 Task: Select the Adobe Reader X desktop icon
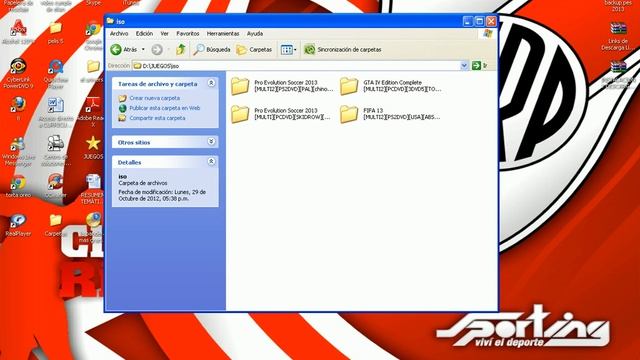tap(92, 112)
